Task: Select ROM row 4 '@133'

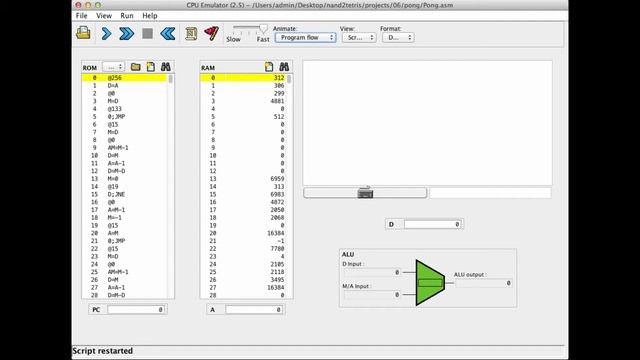Action: pyautogui.click(x=124, y=109)
